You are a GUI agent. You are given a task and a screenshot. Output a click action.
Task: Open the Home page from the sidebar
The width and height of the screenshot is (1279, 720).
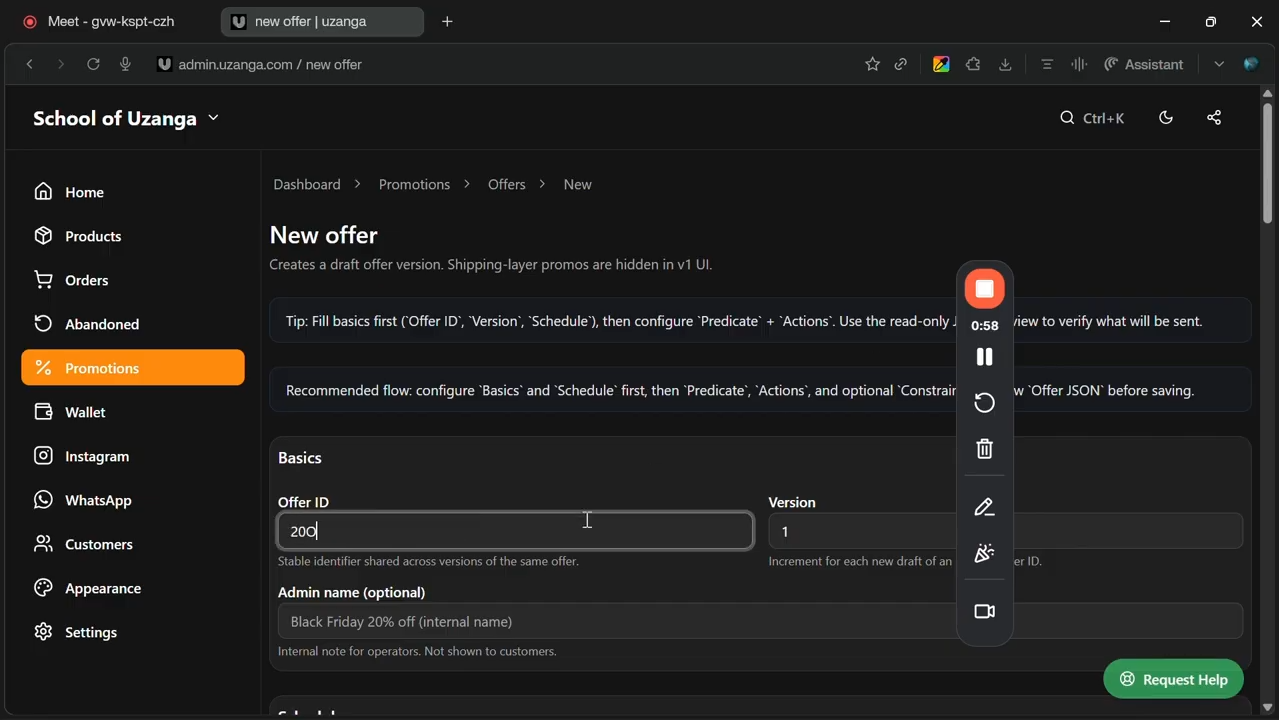point(133,192)
